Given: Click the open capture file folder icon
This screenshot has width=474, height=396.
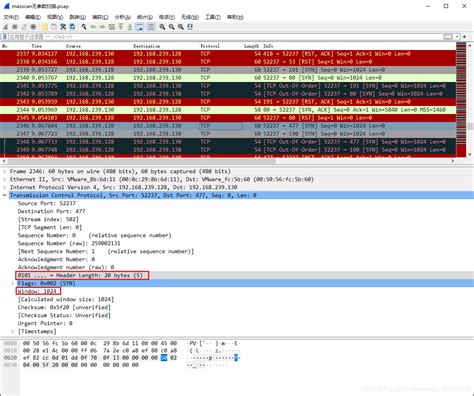Looking at the screenshot, I should click(x=45, y=27).
